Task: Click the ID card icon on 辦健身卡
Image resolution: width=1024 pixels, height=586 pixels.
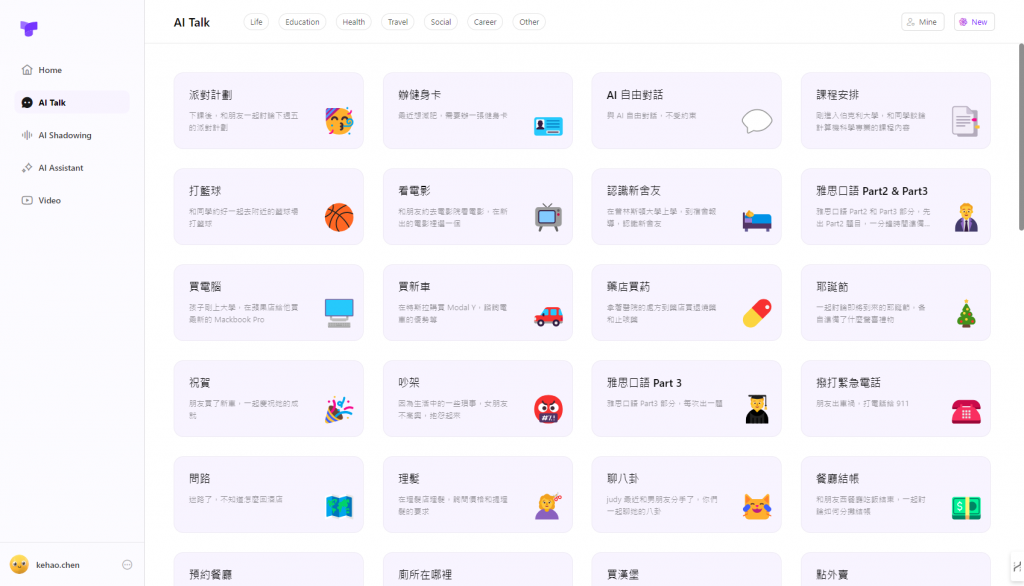Action: click(x=548, y=125)
